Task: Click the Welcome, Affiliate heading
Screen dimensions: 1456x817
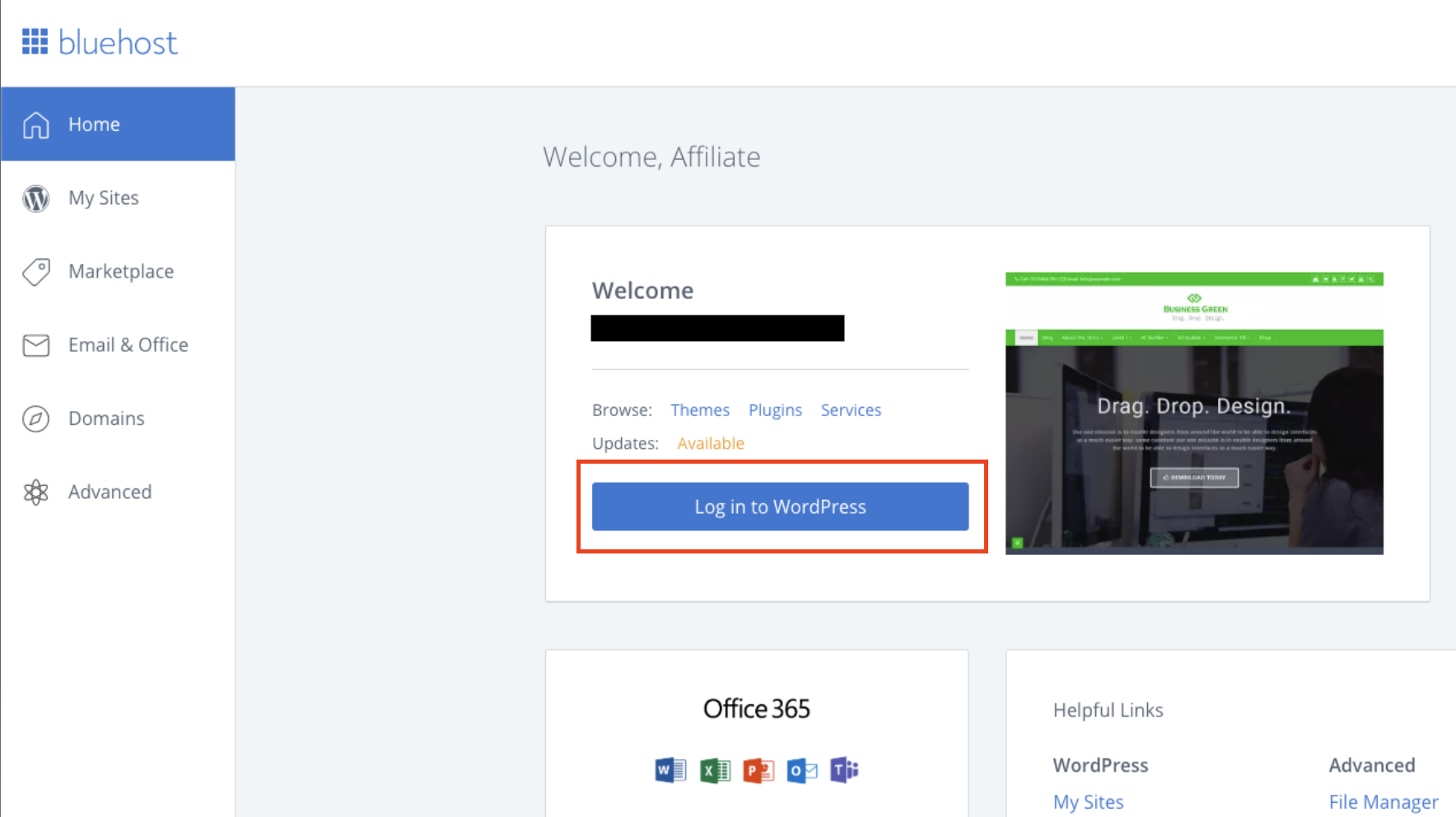Action: 651,156
